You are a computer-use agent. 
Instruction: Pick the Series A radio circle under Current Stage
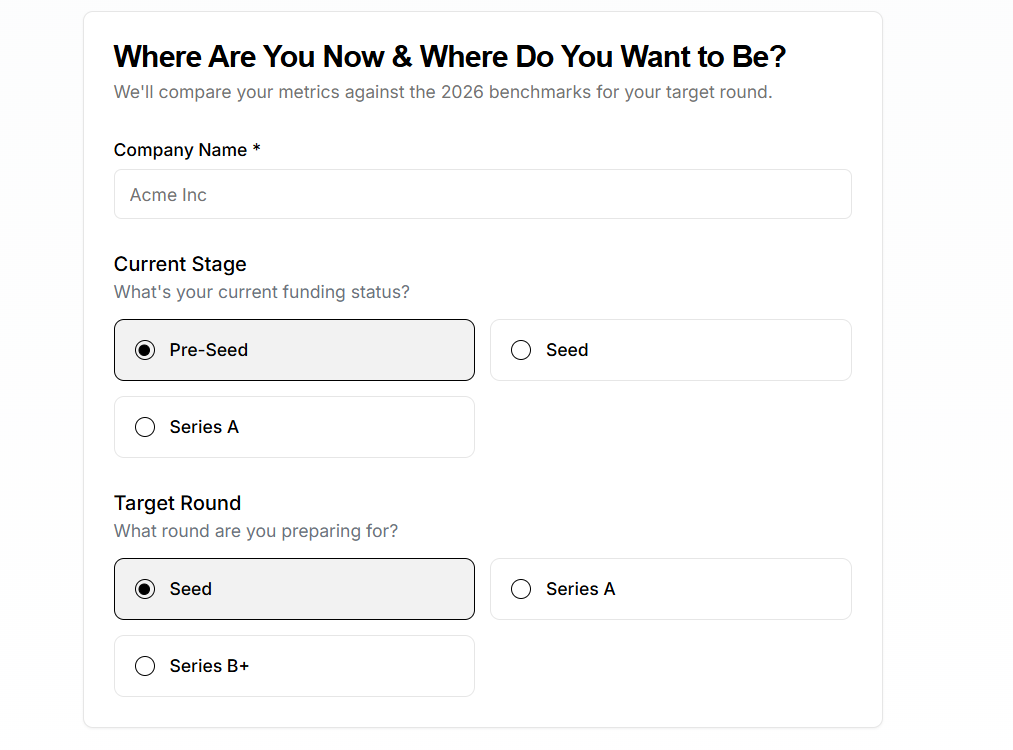(145, 427)
